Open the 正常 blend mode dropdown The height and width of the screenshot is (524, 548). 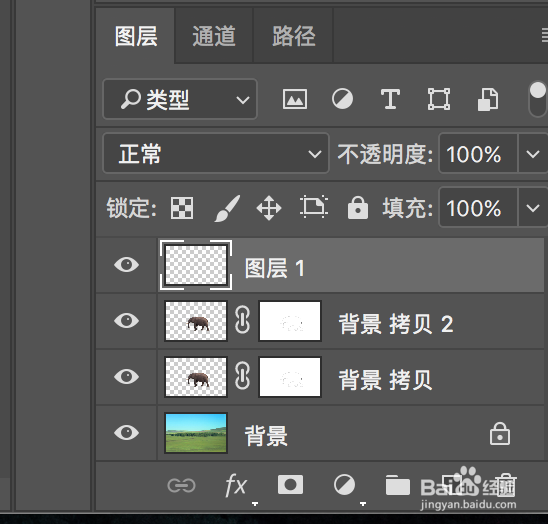click(x=216, y=153)
